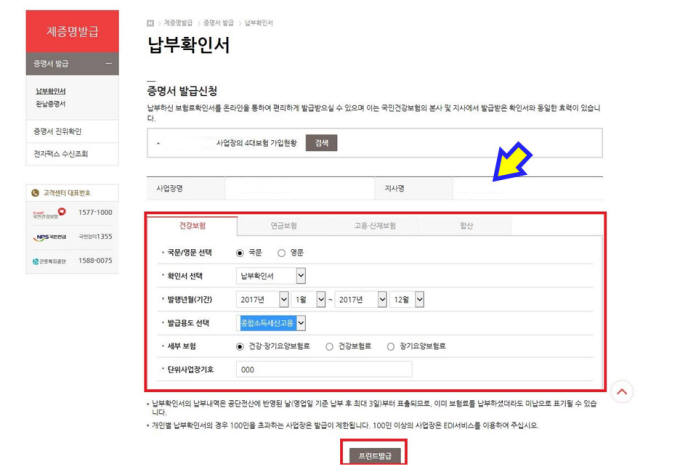Click the 증명서 발급 breadcrumb link

coord(218,23)
